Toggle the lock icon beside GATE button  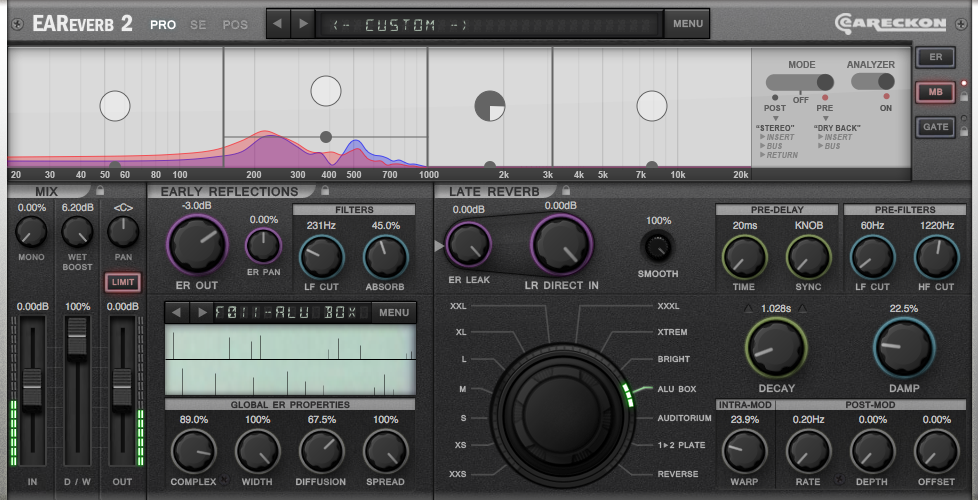pos(964,131)
